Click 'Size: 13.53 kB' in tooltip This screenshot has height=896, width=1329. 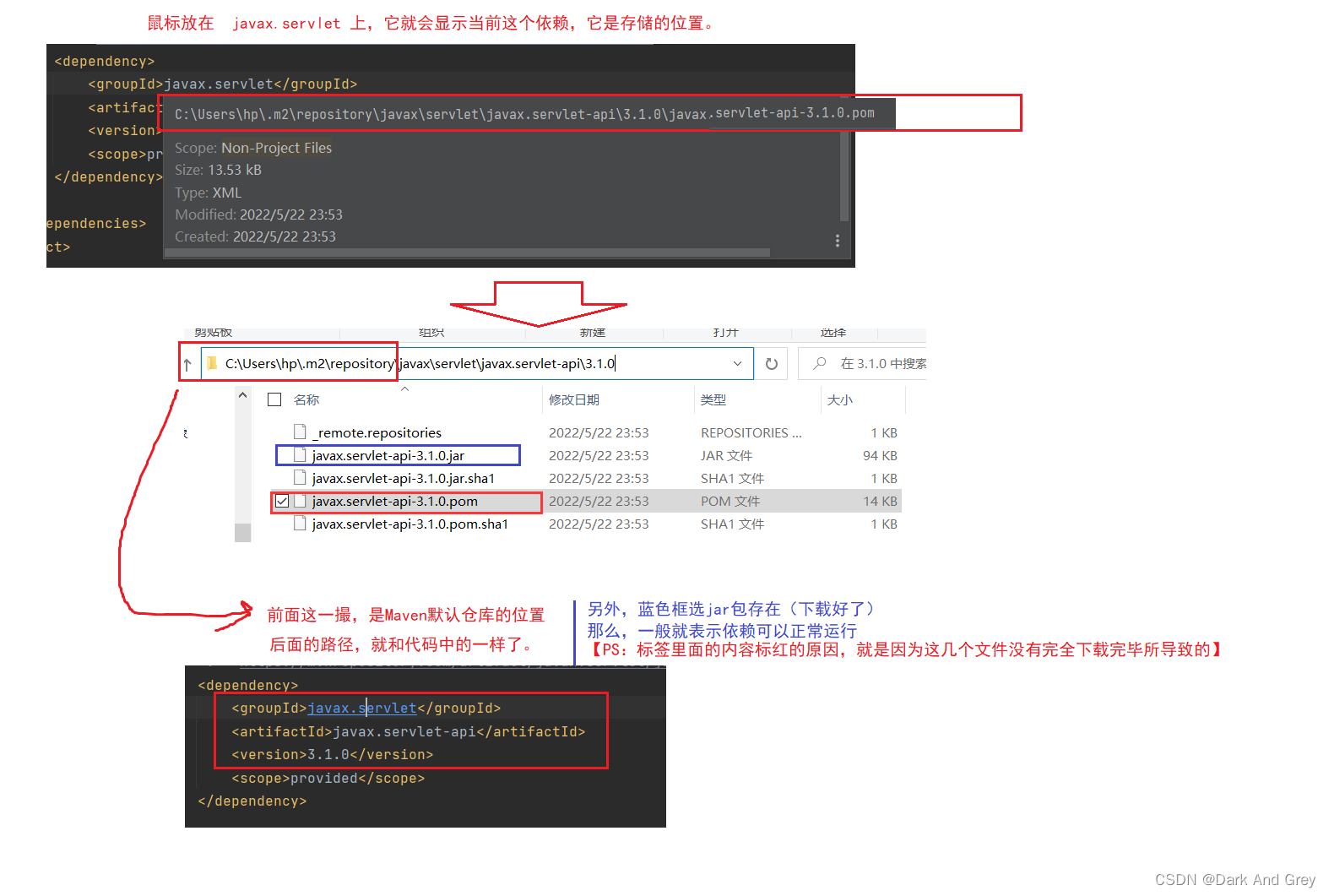[218, 170]
